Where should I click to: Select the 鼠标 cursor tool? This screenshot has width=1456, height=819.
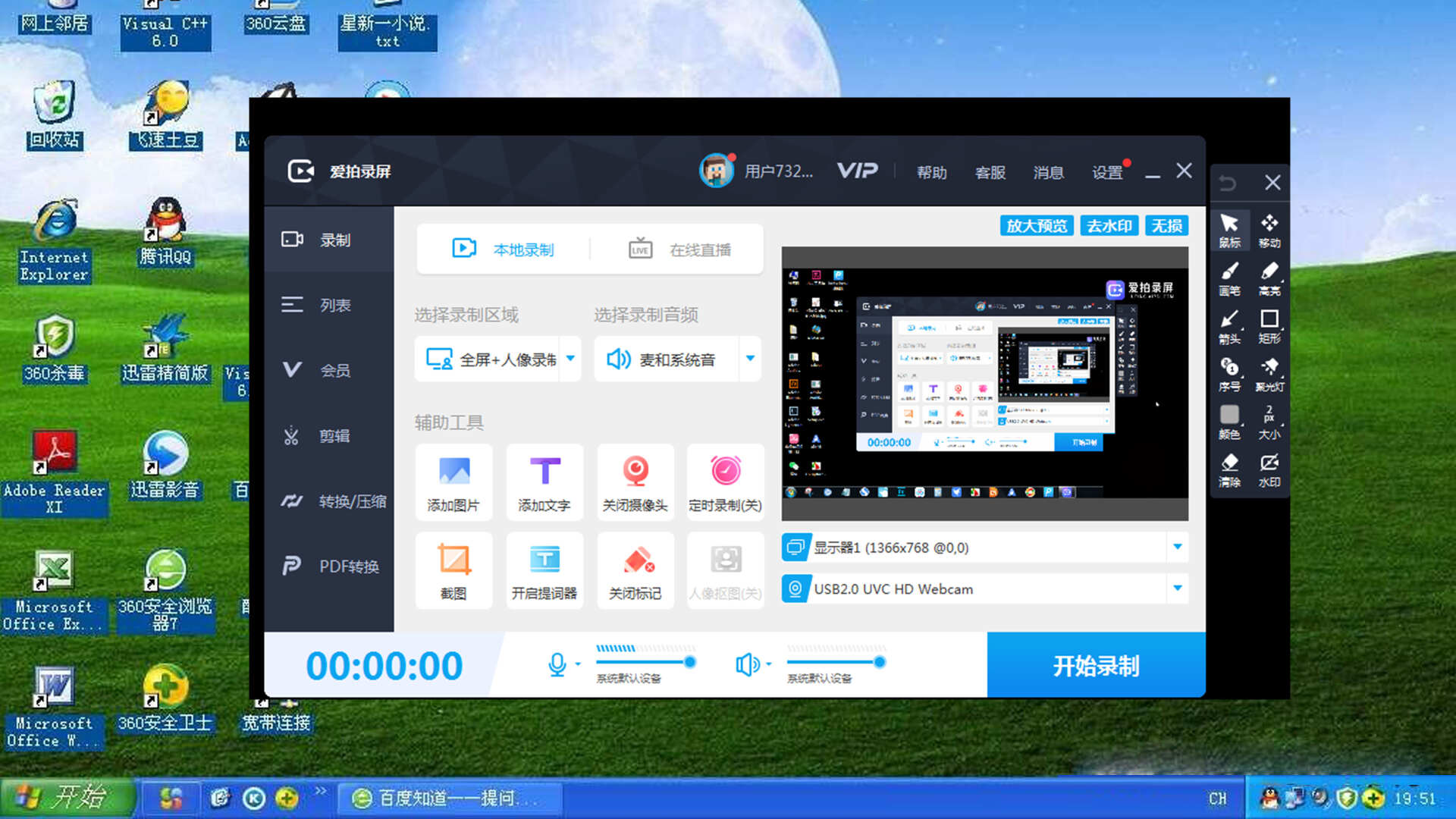coord(1229,230)
